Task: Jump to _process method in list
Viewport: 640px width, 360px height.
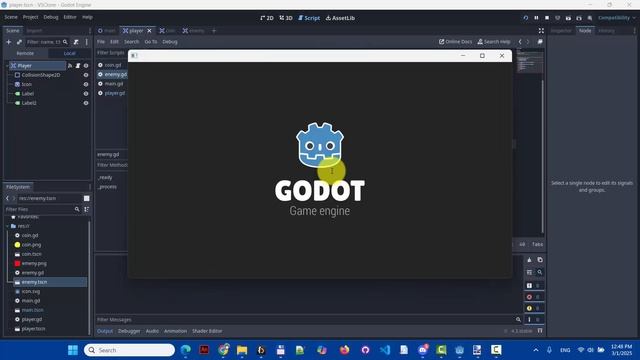Action: point(107,187)
